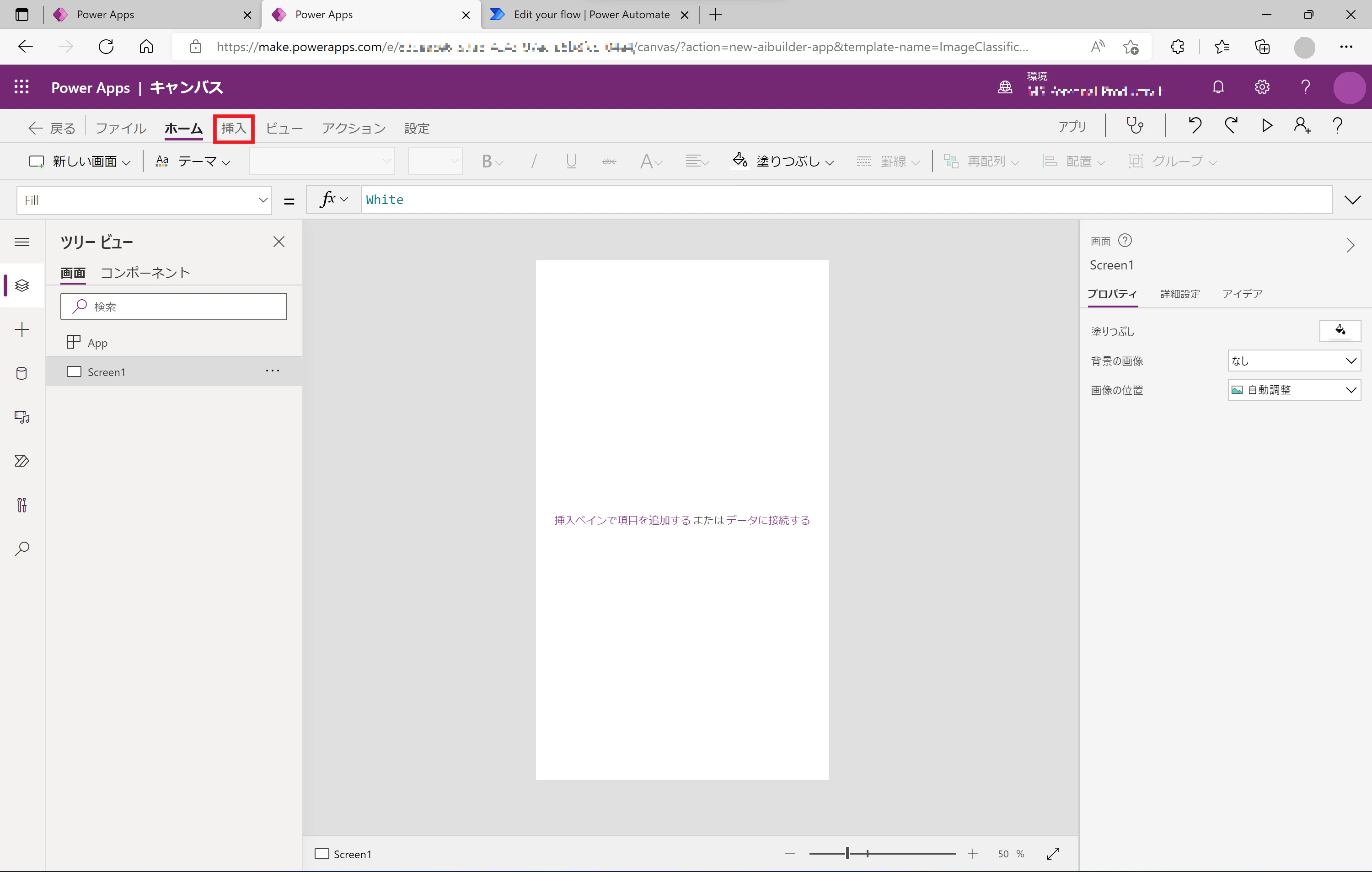Open the Insert (plus) pane in sidebar
This screenshot has height=872, width=1372.
coord(21,329)
